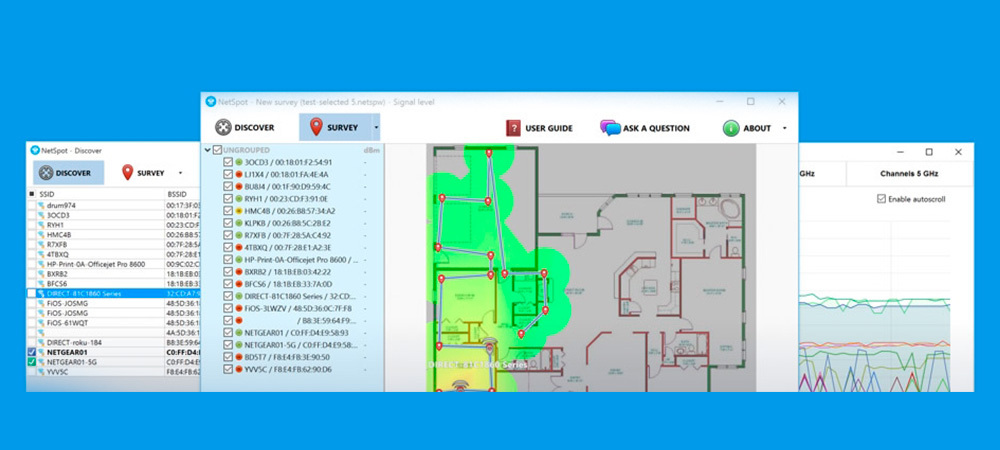Toggle the Enable autoscroll checkbox
1000x450 pixels.
pos(881,199)
